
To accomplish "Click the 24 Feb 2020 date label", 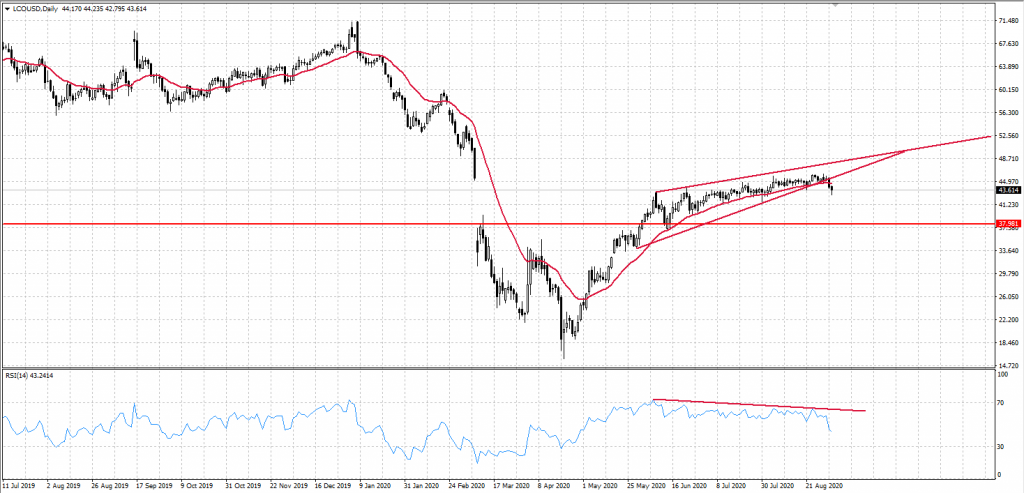I will click(467, 487).
